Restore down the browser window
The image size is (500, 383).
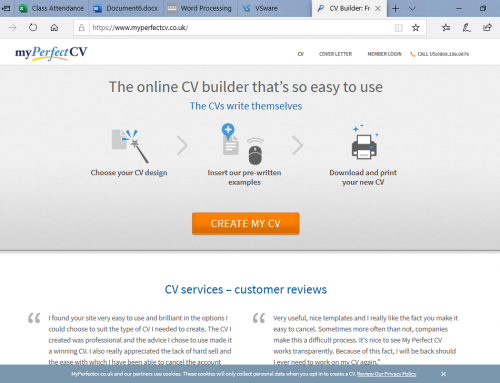[x=483, y=8]
